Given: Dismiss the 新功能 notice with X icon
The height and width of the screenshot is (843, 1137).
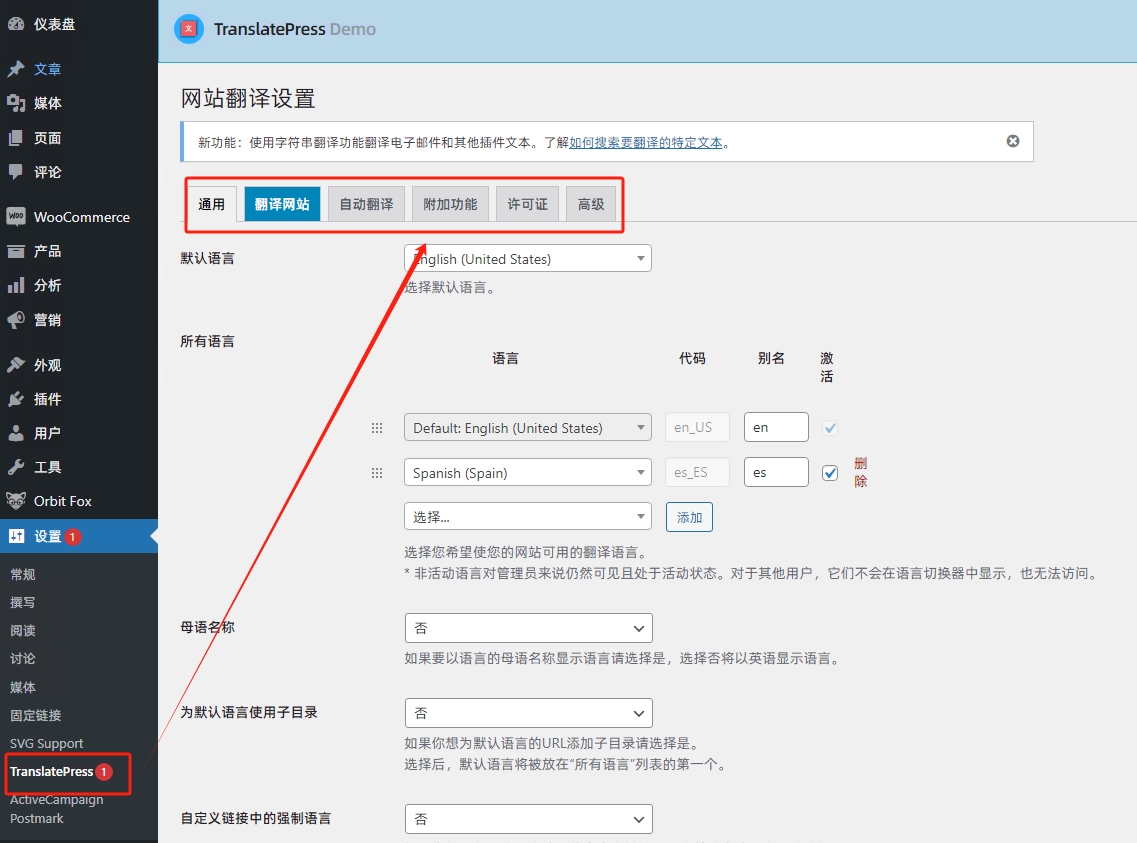Looking at the screenshot, I should [x=1013, y=141].
